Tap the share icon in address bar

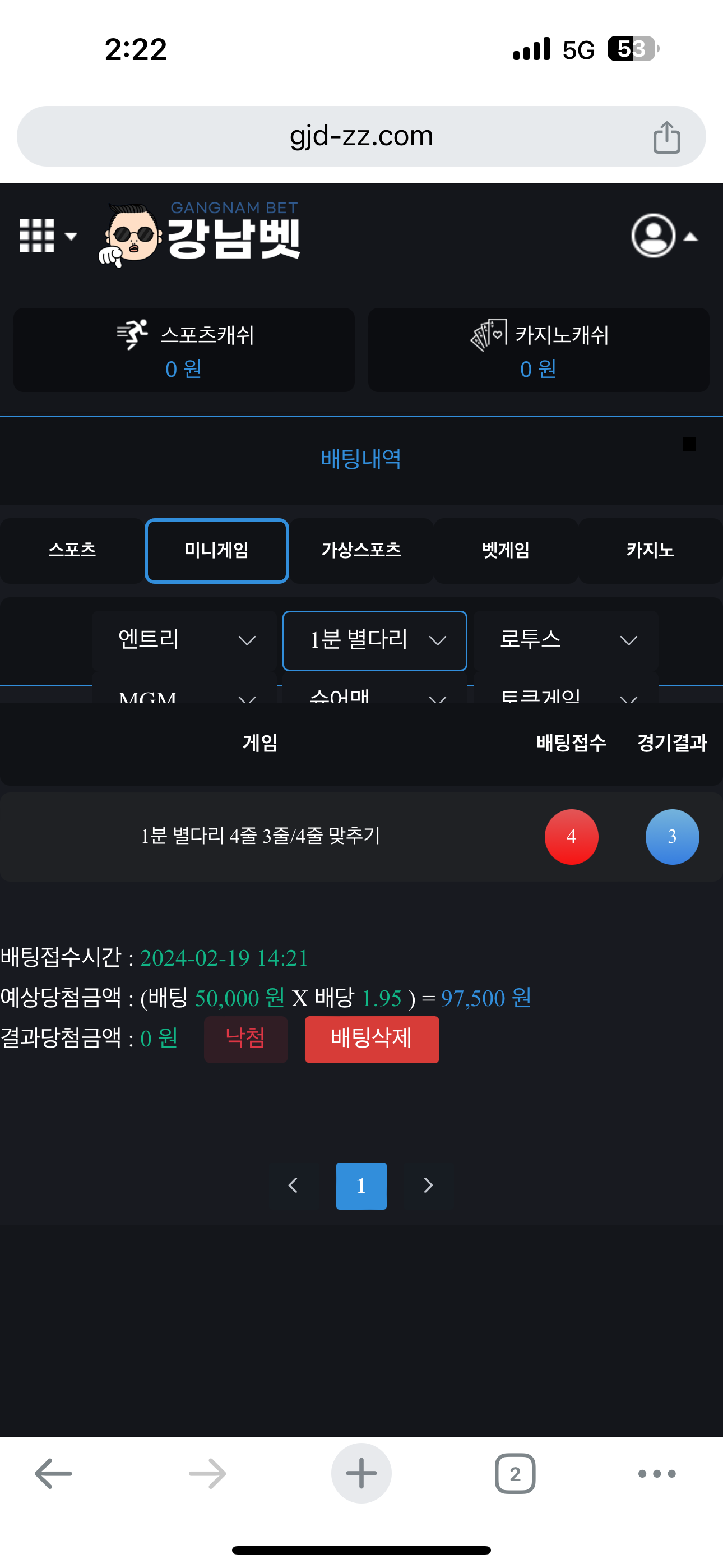click(x=666, y=137)
